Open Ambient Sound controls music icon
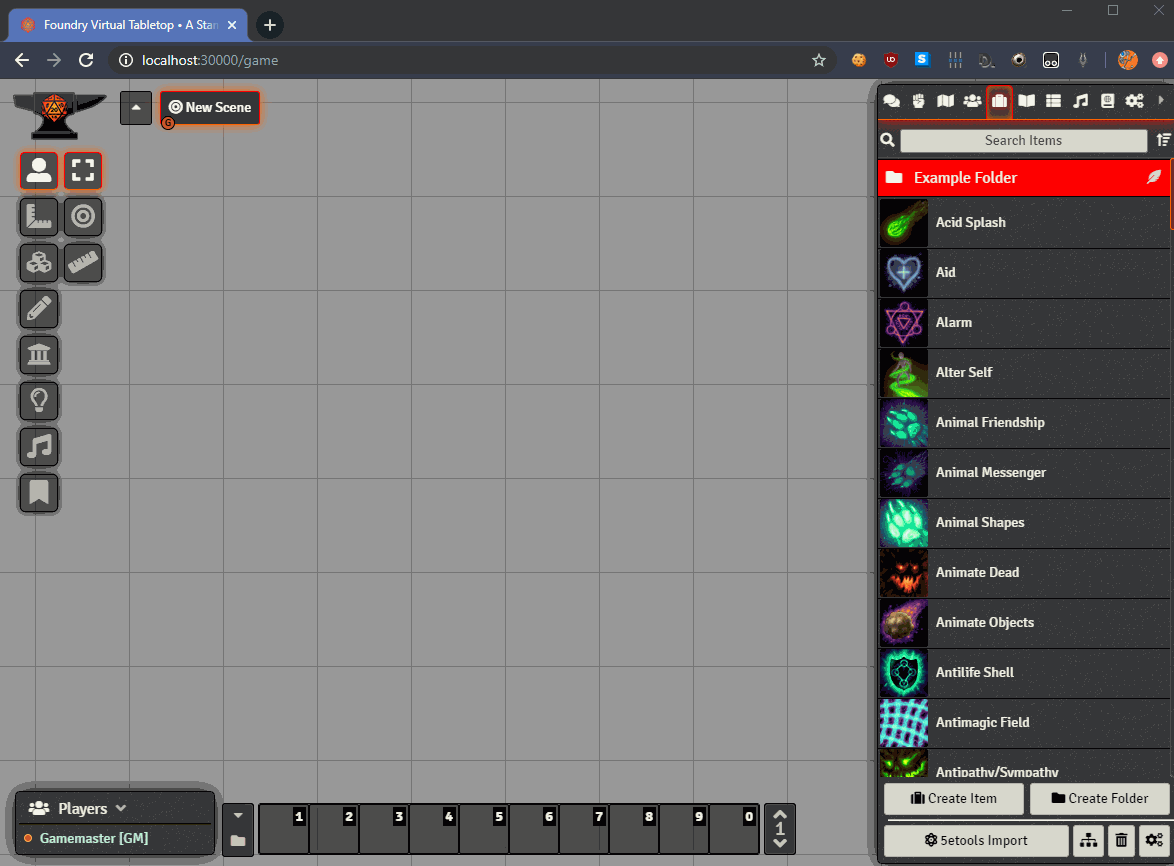The image size is (1174, 866). (39, 447)
